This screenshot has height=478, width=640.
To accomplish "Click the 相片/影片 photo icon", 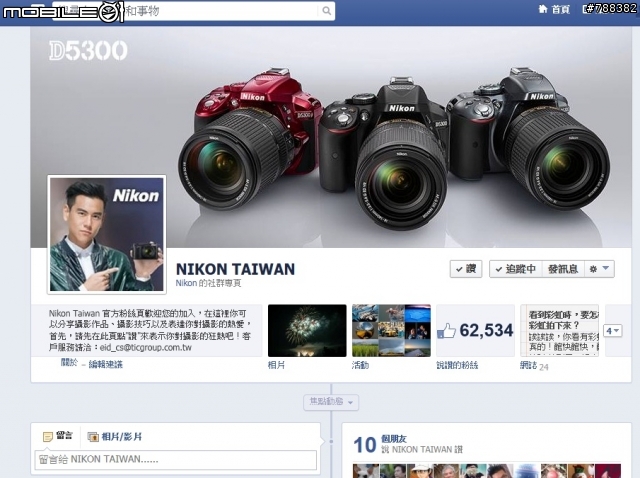I will tap(93, 437).
